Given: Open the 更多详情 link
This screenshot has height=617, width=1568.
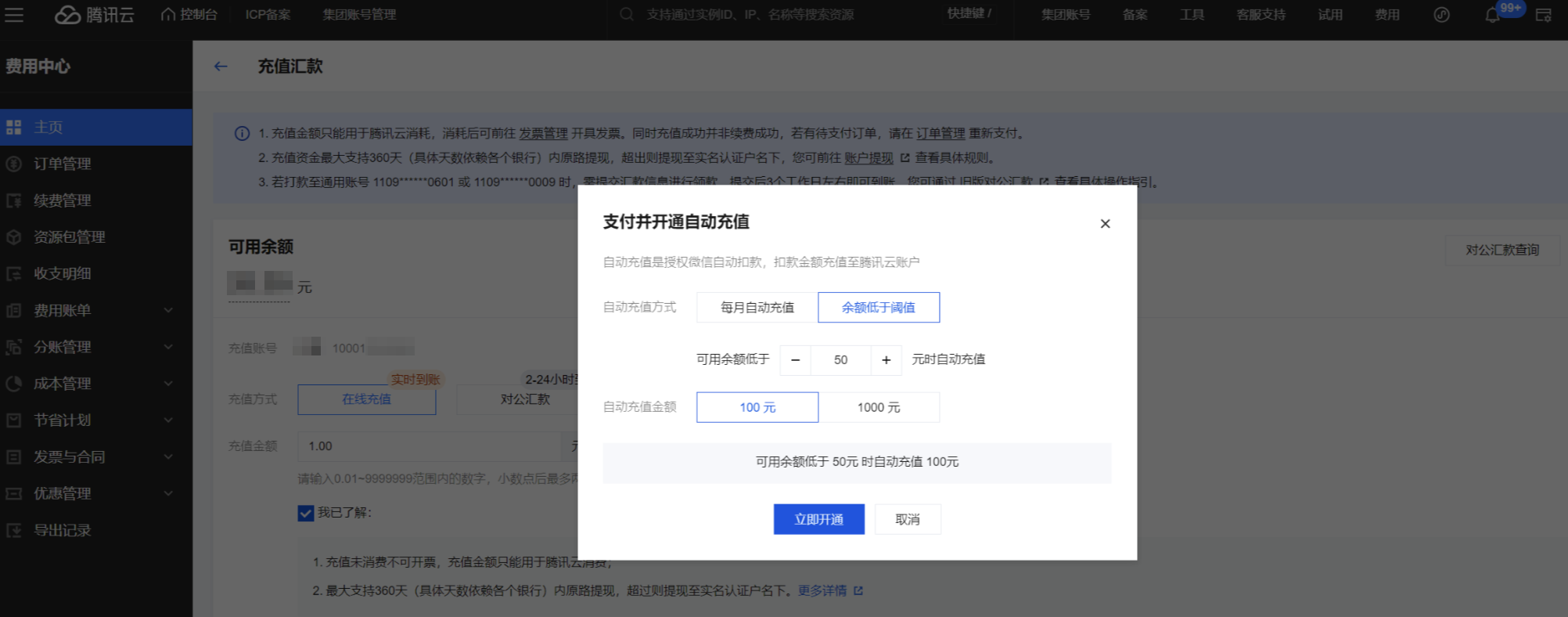Looking at the screenshot, I should pos(822,591).
